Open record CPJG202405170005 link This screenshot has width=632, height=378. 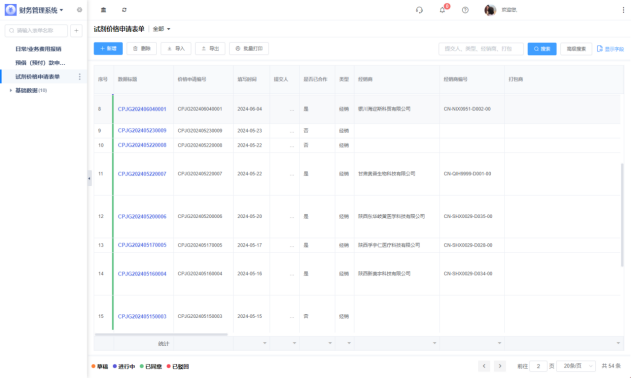(142, 245)
